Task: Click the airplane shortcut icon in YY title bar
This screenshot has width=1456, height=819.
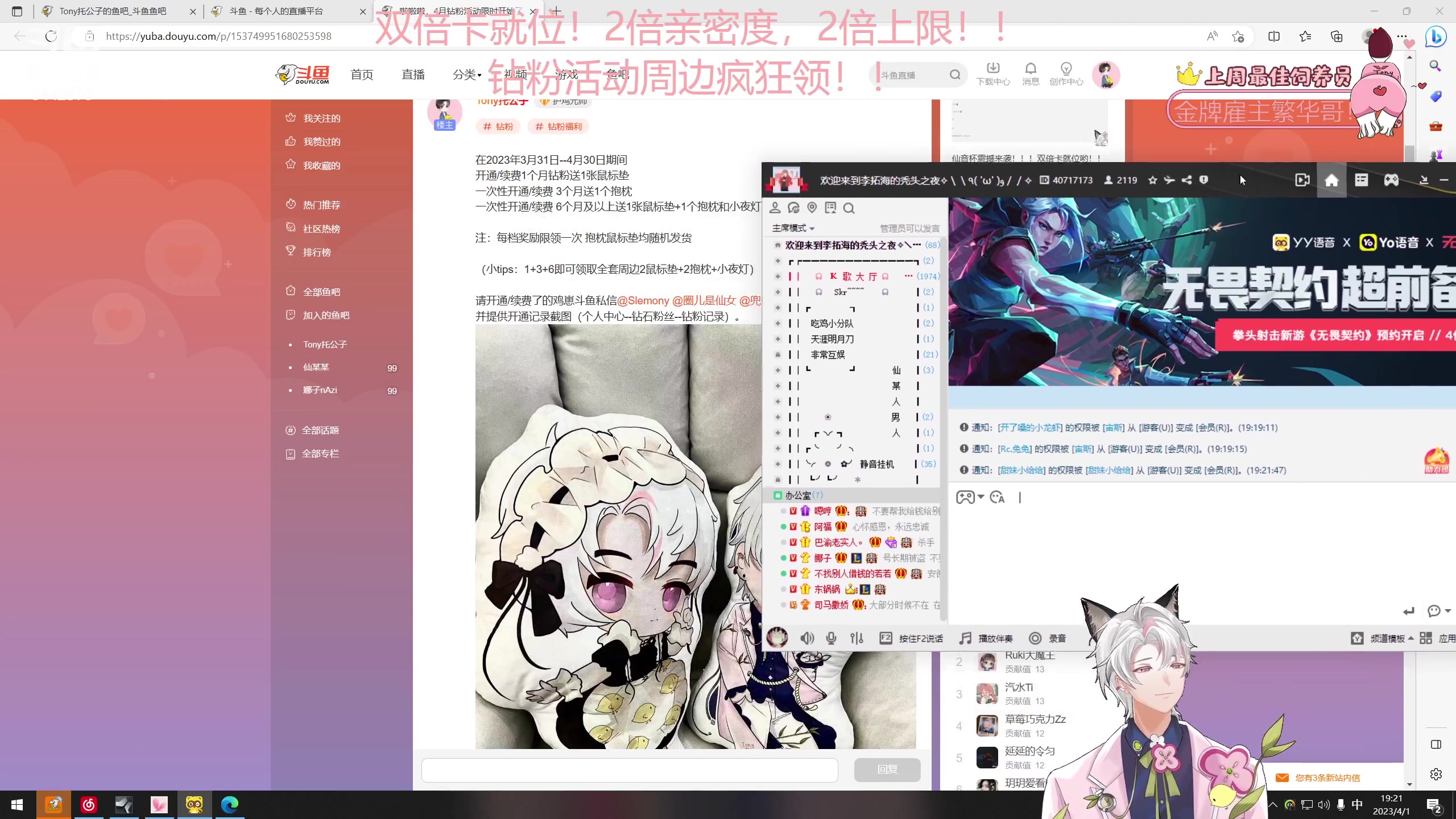Action: click(x=1169, y=180)
